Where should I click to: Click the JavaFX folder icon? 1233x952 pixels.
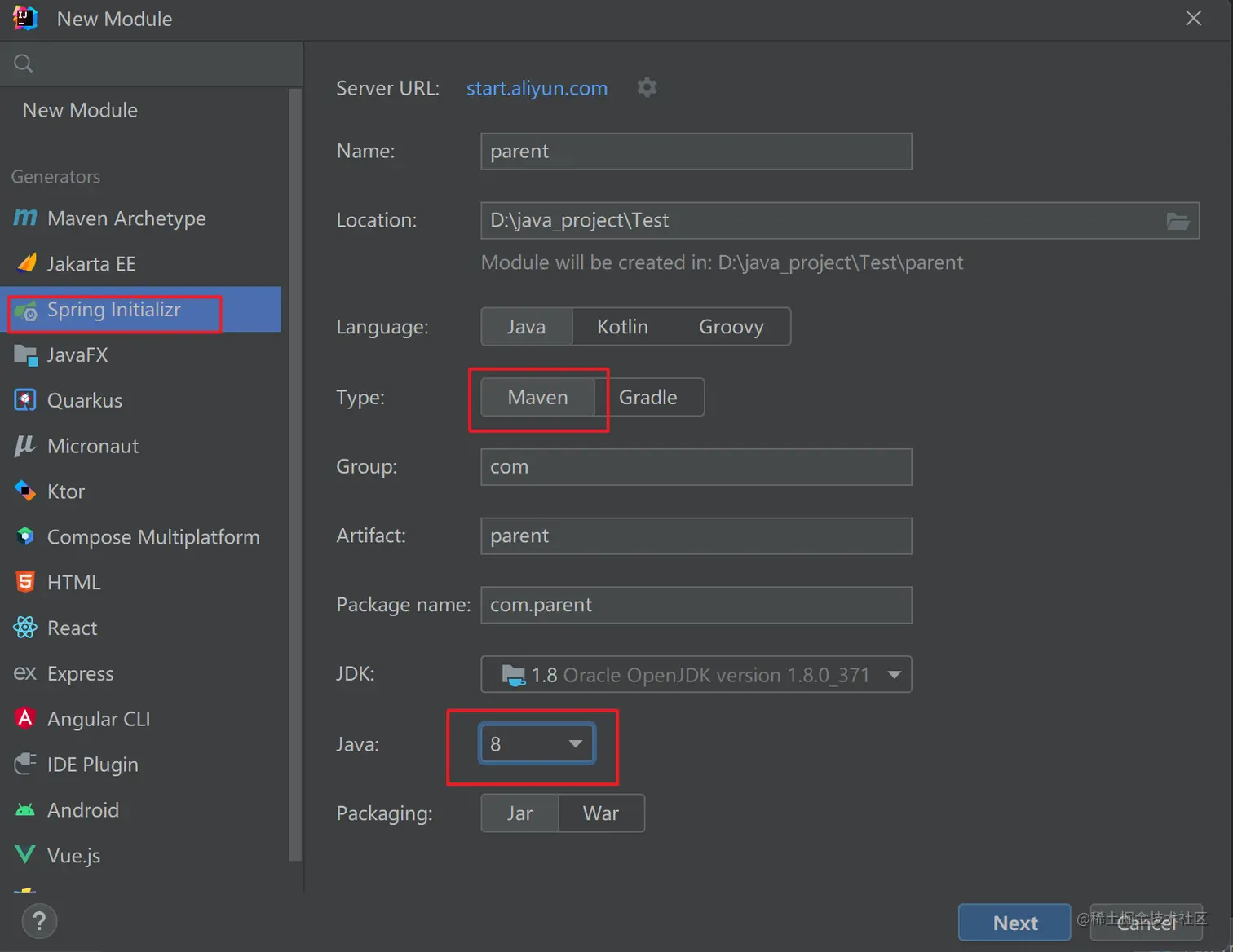[26, 355]
